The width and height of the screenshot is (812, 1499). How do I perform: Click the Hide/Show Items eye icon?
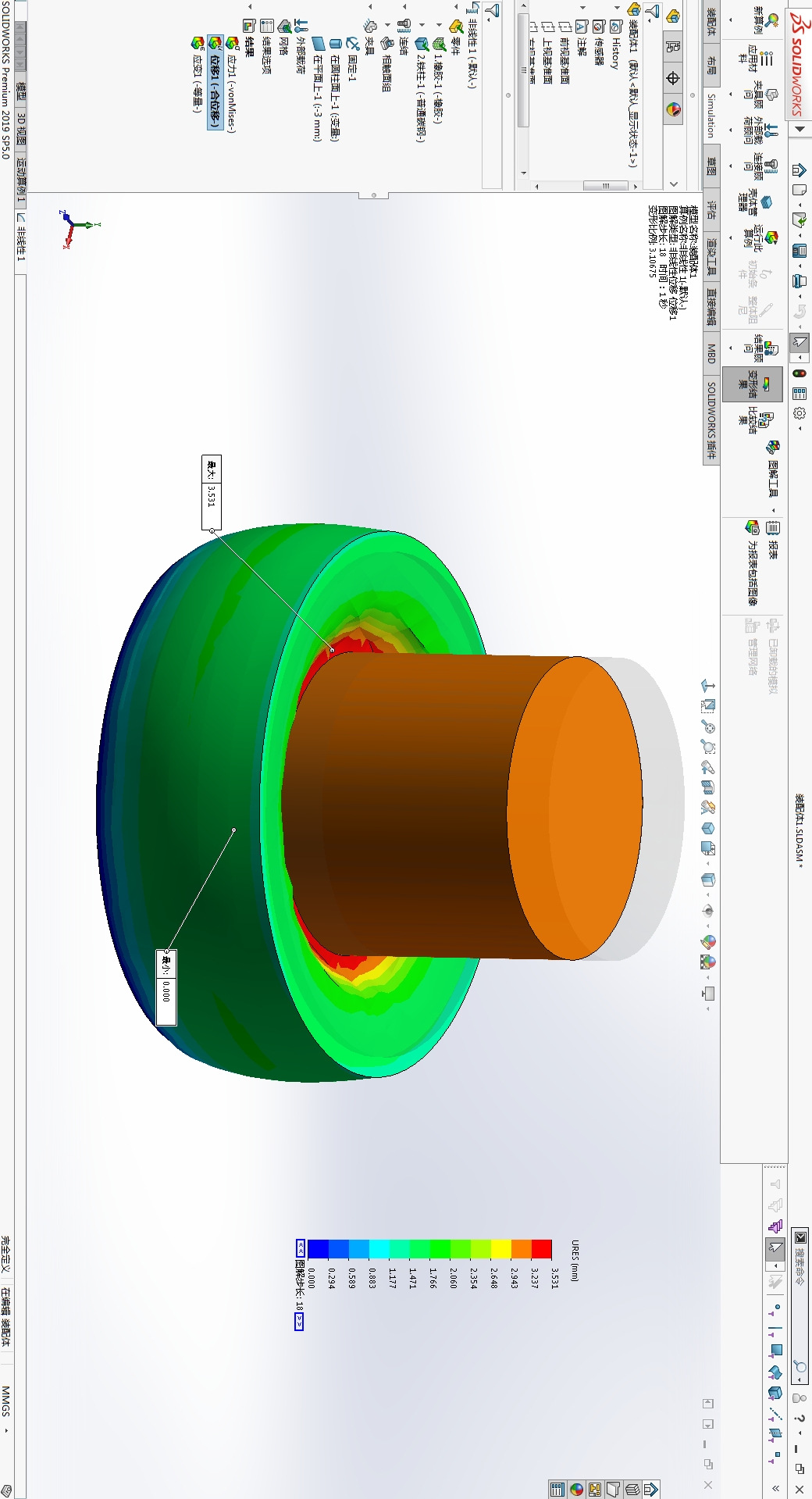coord(708,912)
